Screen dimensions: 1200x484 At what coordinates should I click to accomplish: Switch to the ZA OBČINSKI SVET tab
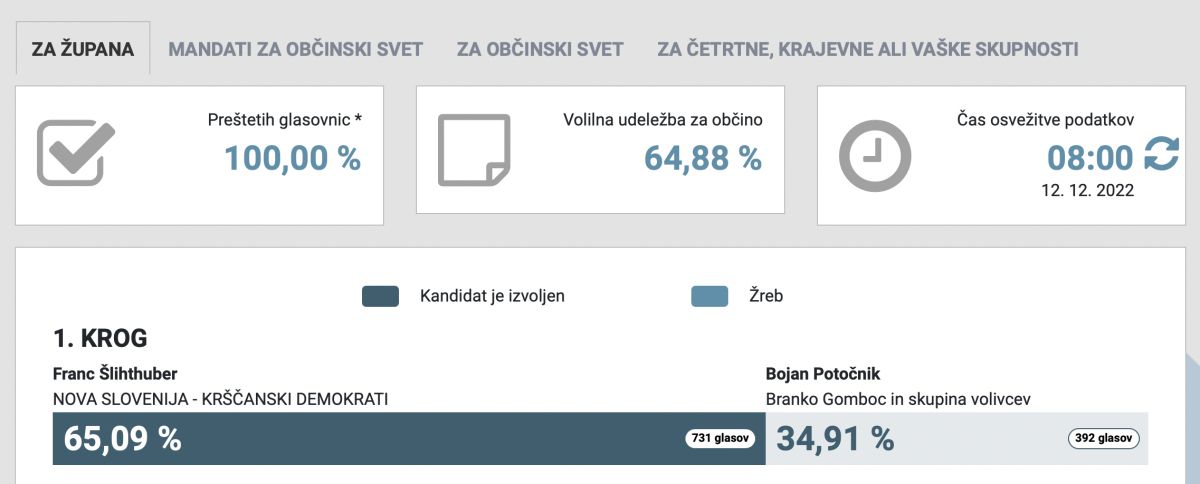coord(540,49)
